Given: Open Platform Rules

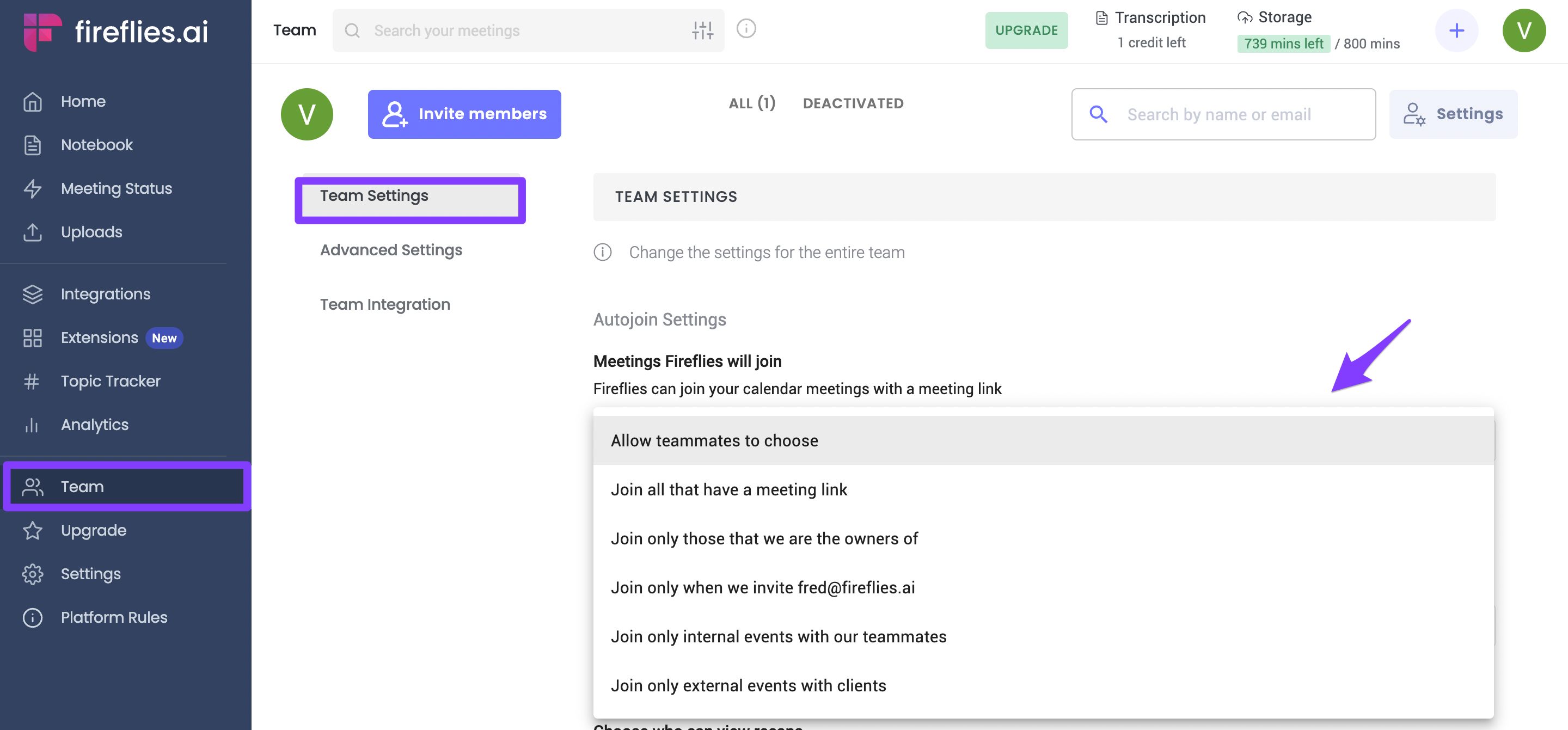Looking at the screenshot, I should coord(114,617).
